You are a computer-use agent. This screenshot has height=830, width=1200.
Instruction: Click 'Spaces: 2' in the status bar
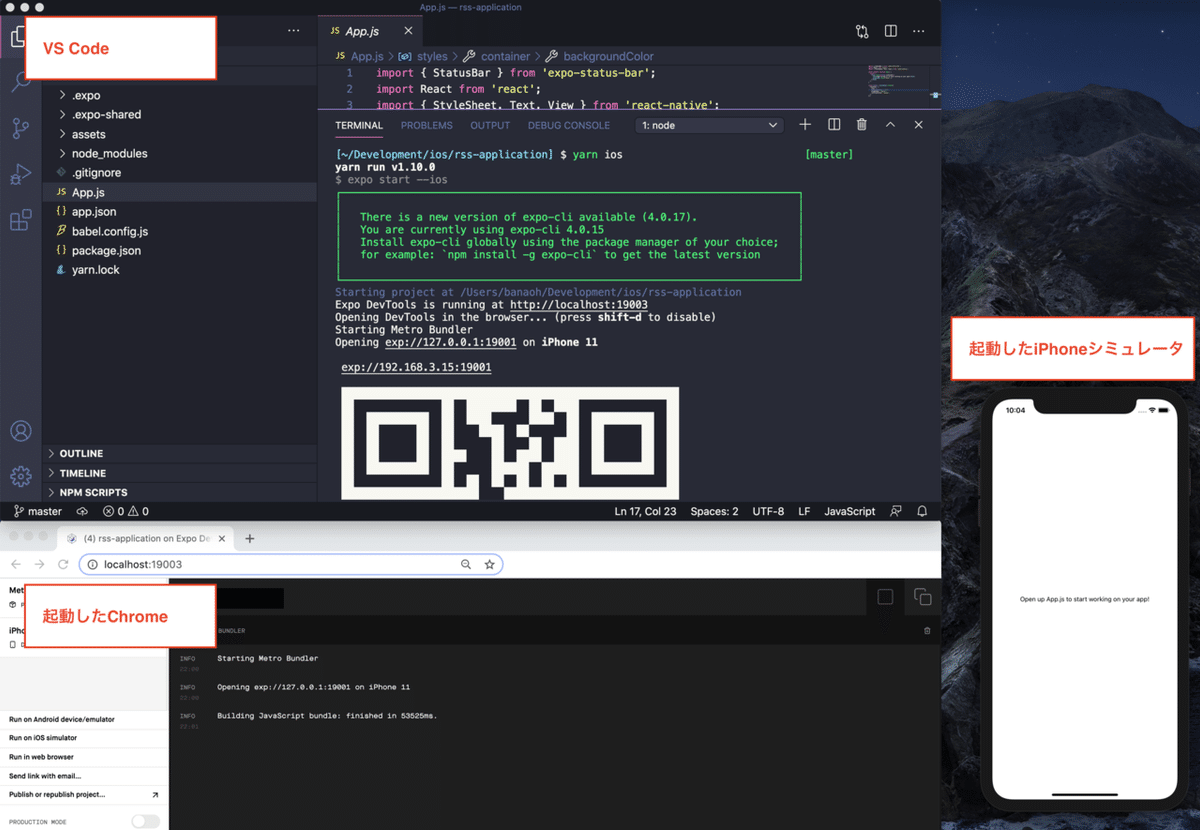[714, 511]
